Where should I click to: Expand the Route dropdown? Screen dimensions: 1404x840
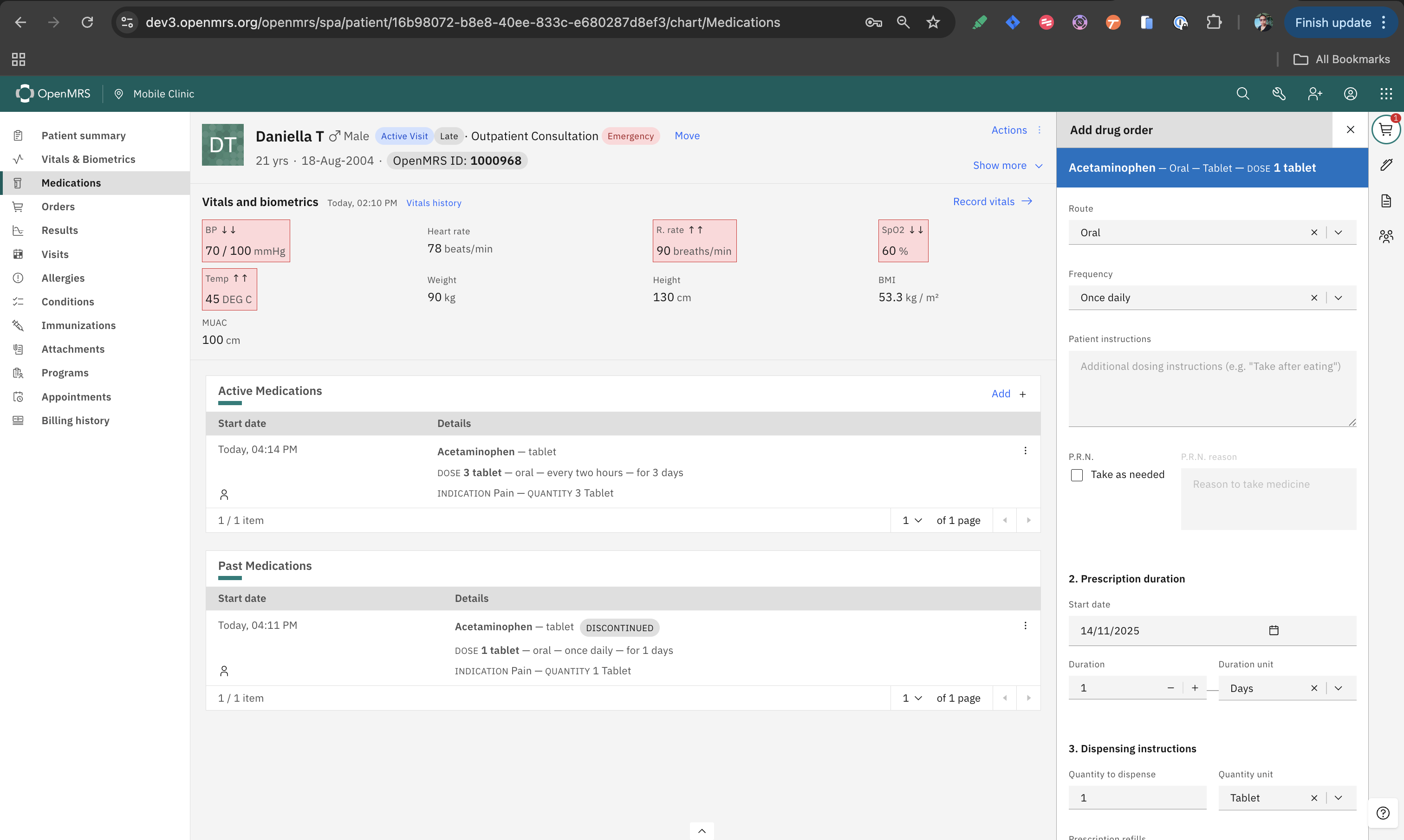tap(1339, 233)
